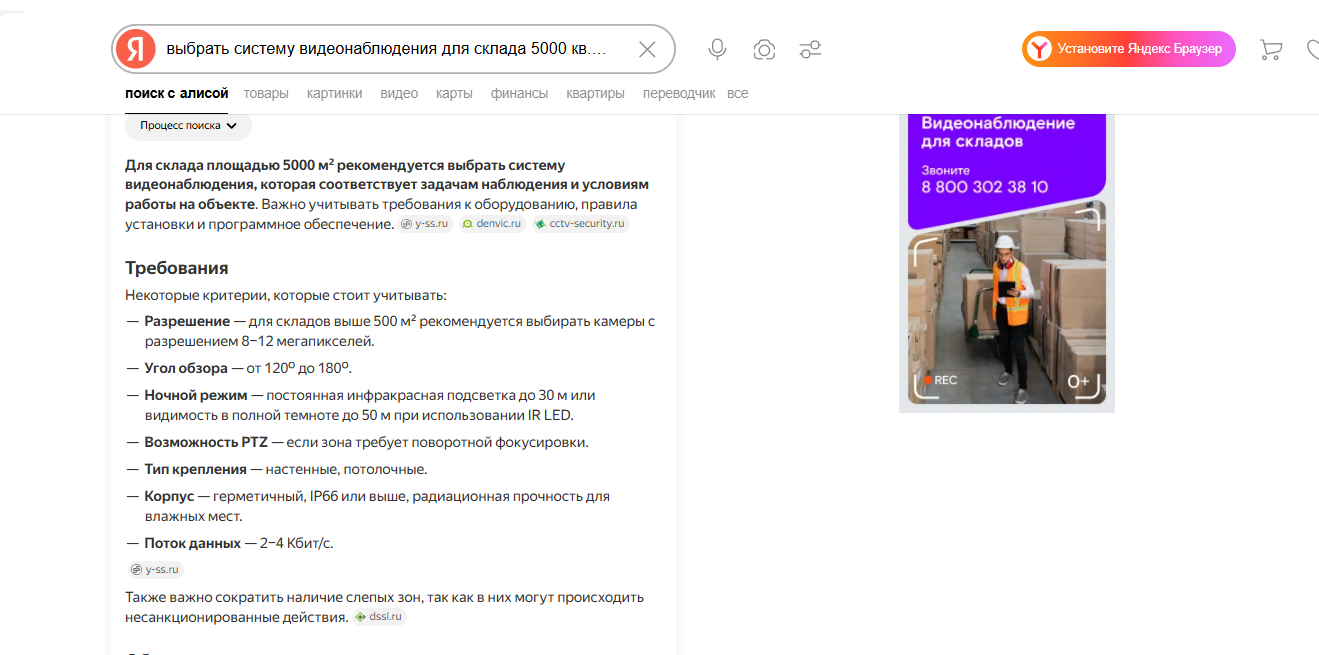The width and height of the screenshot is (1319, 655).
Task: Open the denvic.ru source link
Action: (x=492, y=223)
